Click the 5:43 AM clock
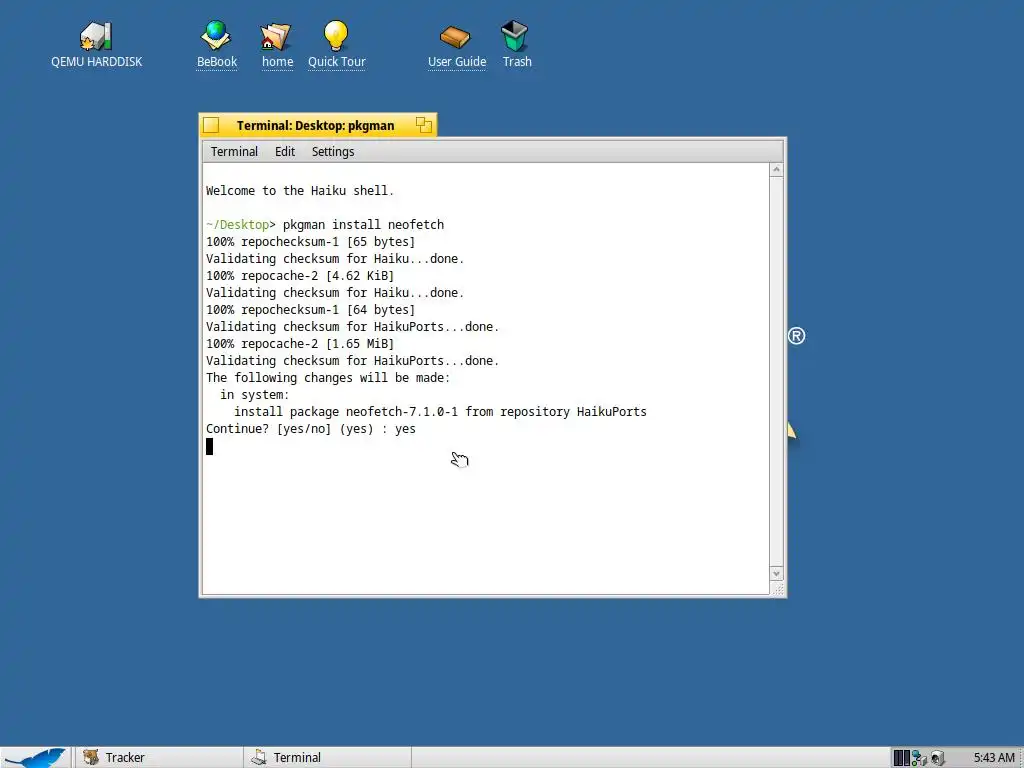 993,758
